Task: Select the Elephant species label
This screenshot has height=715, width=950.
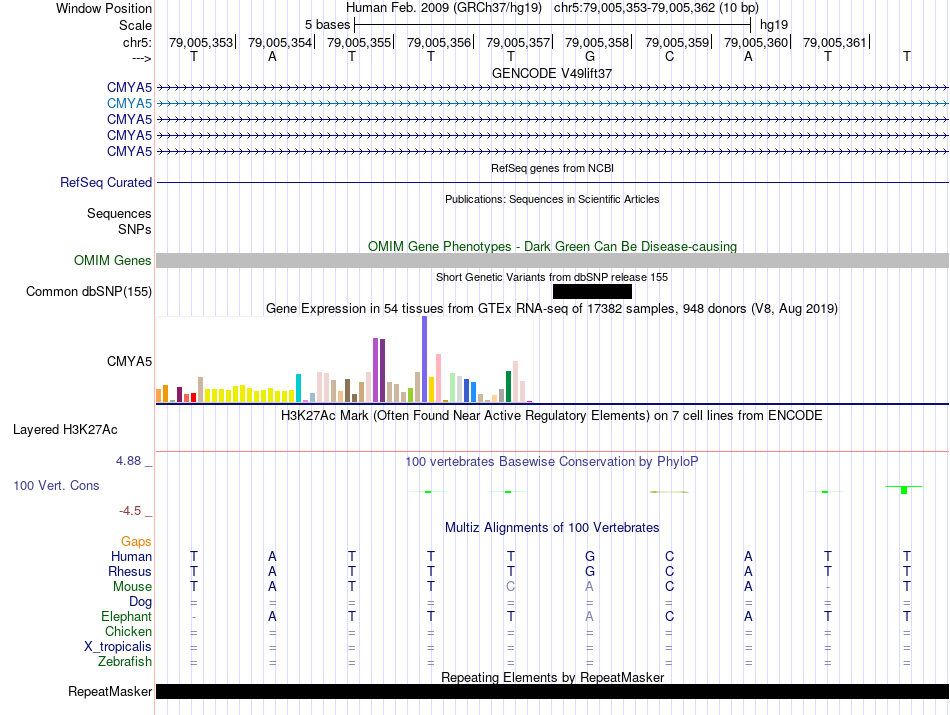Action: tap(125, 617)
